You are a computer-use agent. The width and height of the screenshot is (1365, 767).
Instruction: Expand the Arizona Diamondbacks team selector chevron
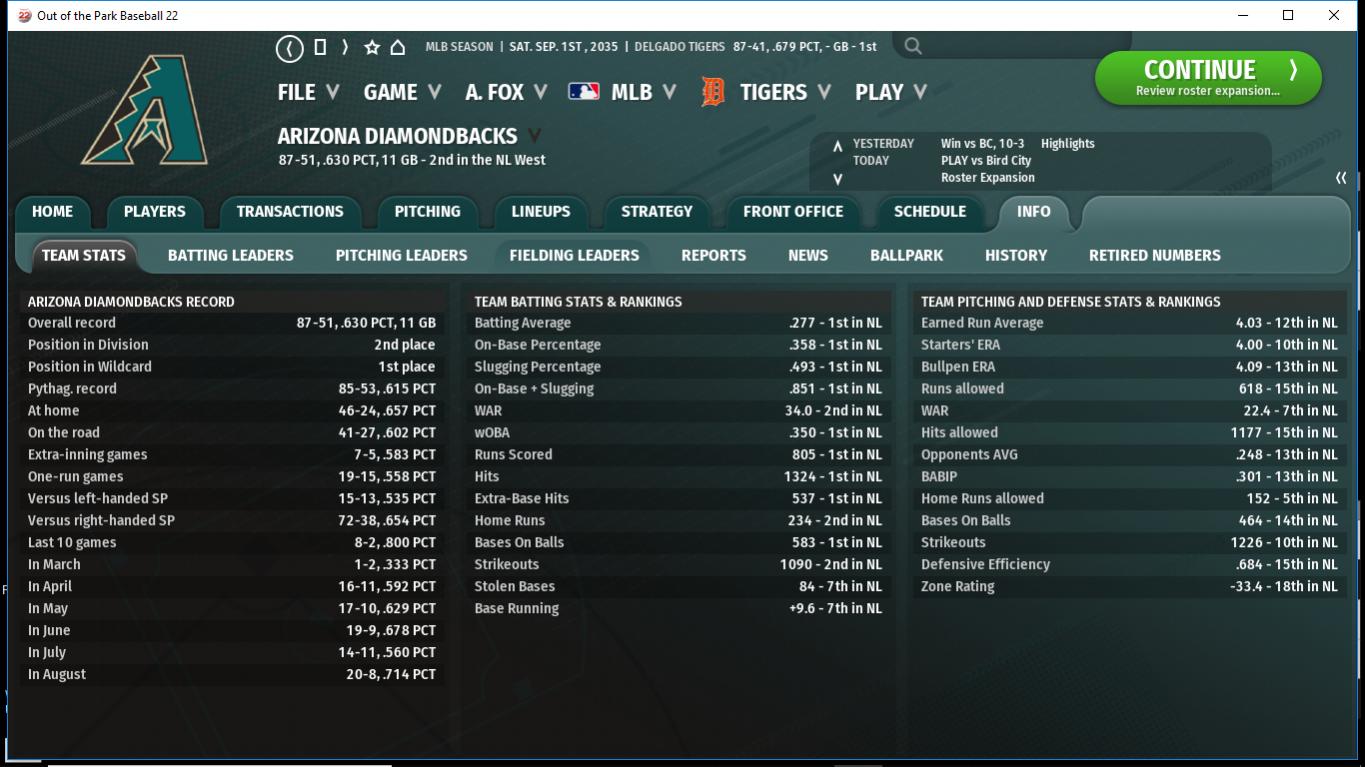(534, 136)
